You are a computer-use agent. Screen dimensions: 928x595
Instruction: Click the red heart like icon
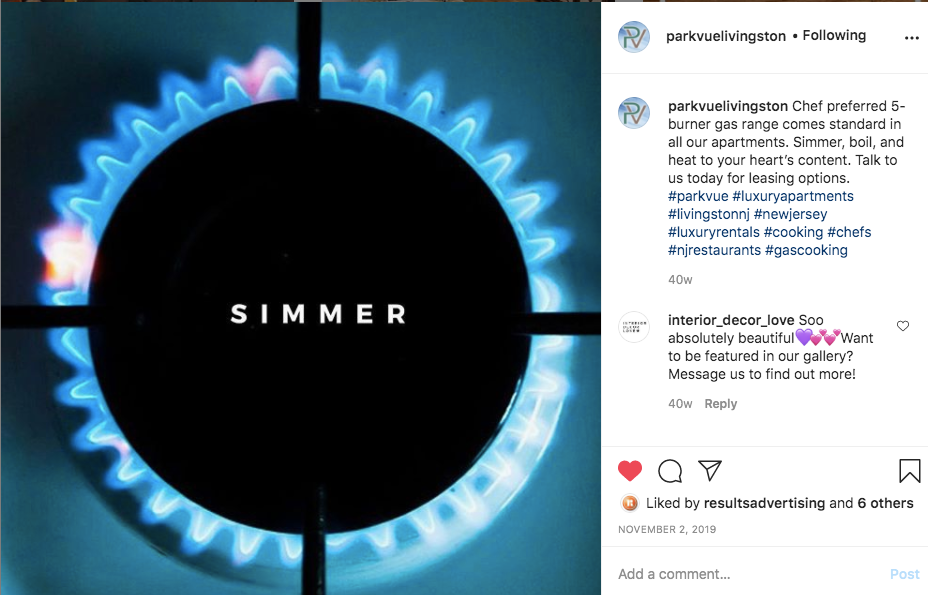tap(630, 471)
